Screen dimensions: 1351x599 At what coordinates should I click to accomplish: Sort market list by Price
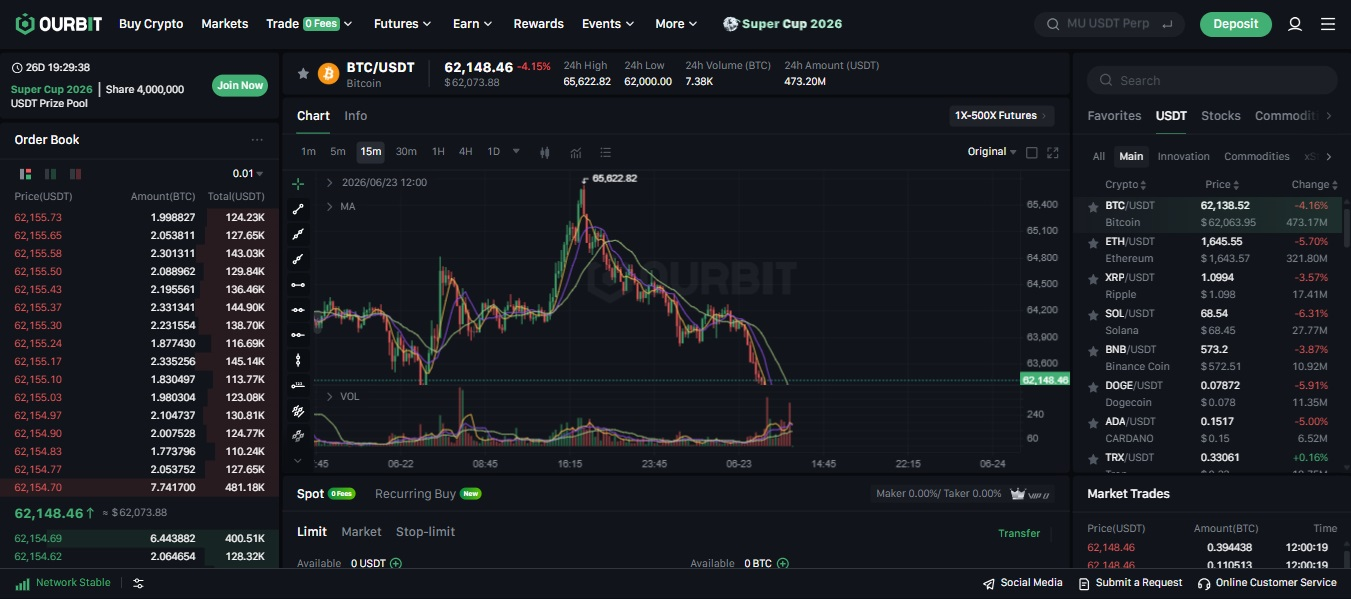(1222, 185)
